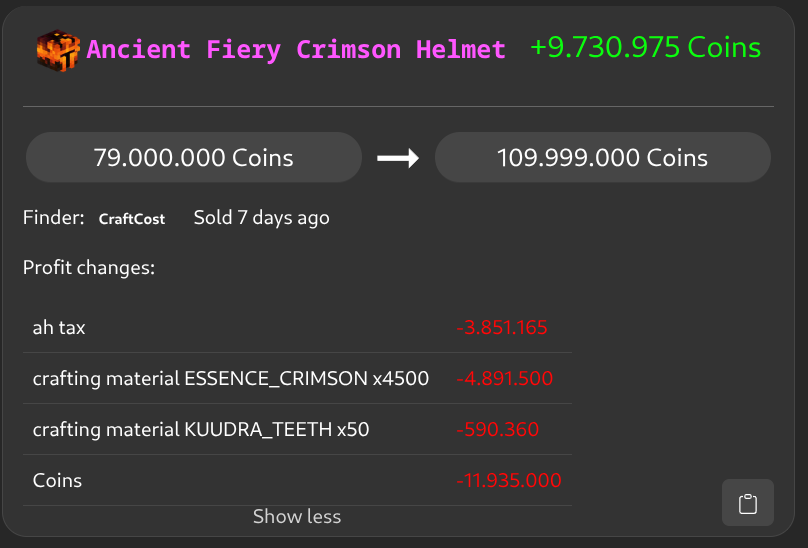Viewport: 808px width, 548px height.
Task: Select the CraftCost finder label
Action: coord(131,218)
